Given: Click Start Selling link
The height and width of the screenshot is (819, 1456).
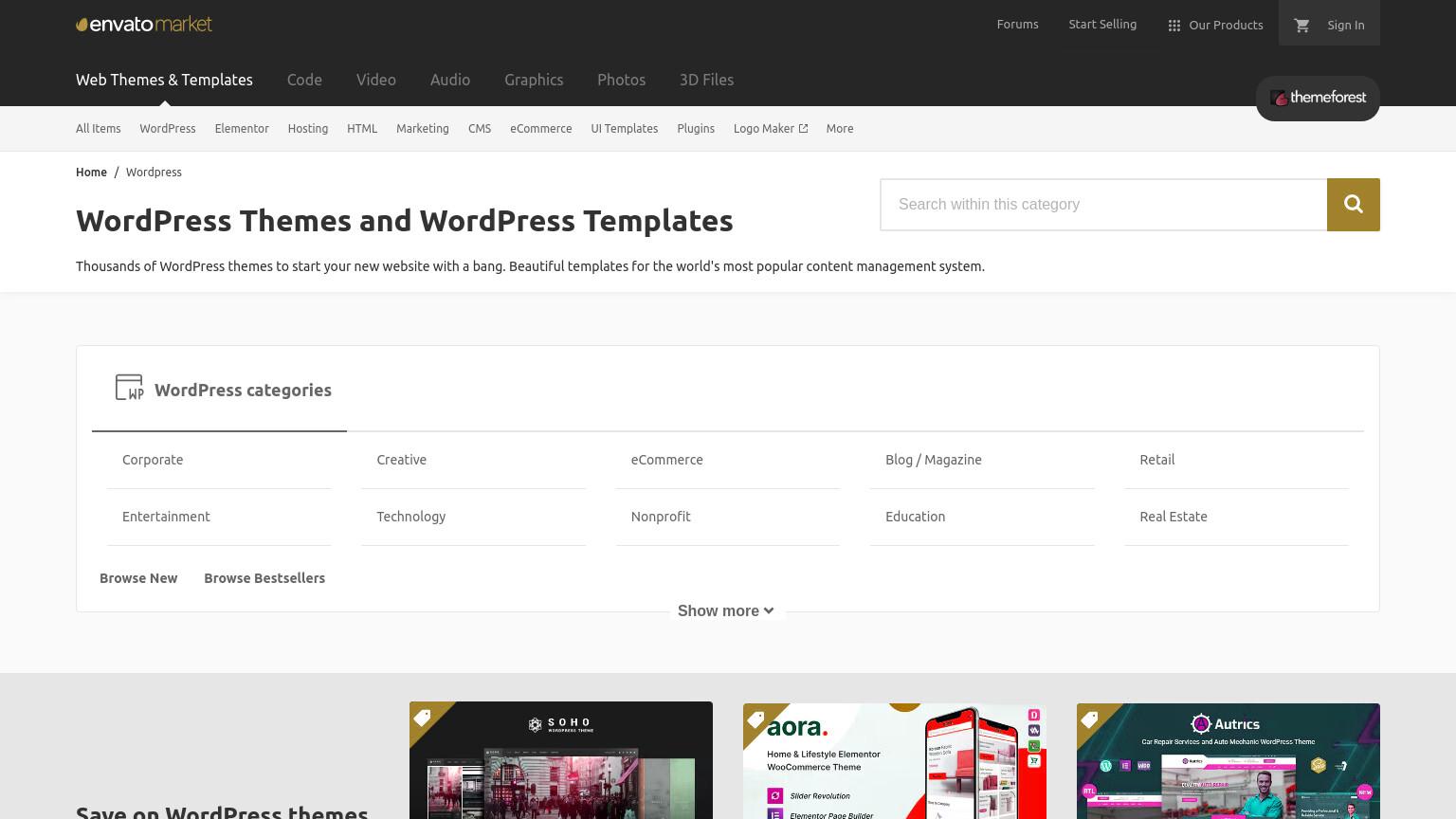Looking at the screenshot, I should pyautogui.click(x=1102, y=25).
